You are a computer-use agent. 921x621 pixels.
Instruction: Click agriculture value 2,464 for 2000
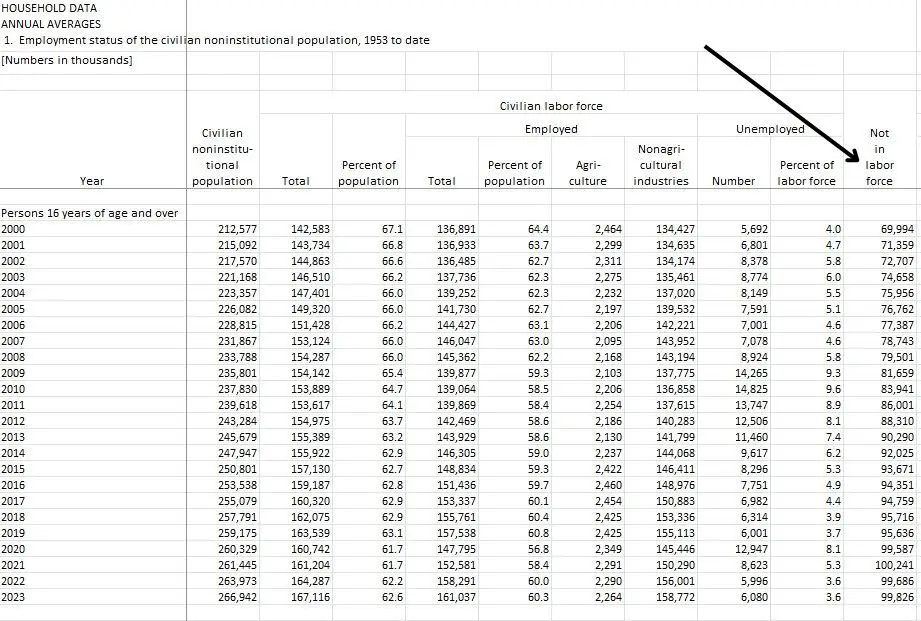click(608, 229)
